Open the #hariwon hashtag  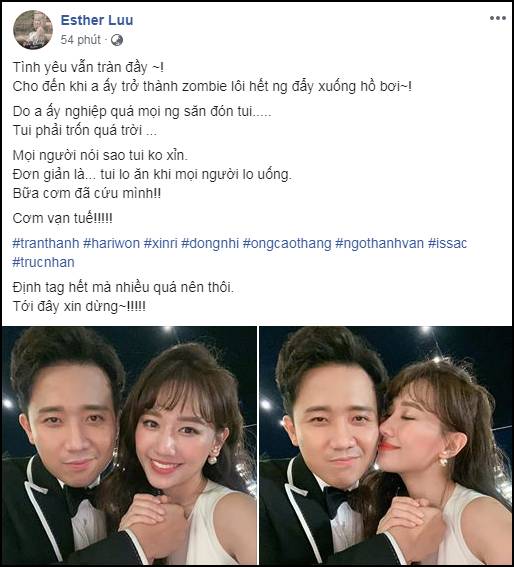(x=111, y=243)
